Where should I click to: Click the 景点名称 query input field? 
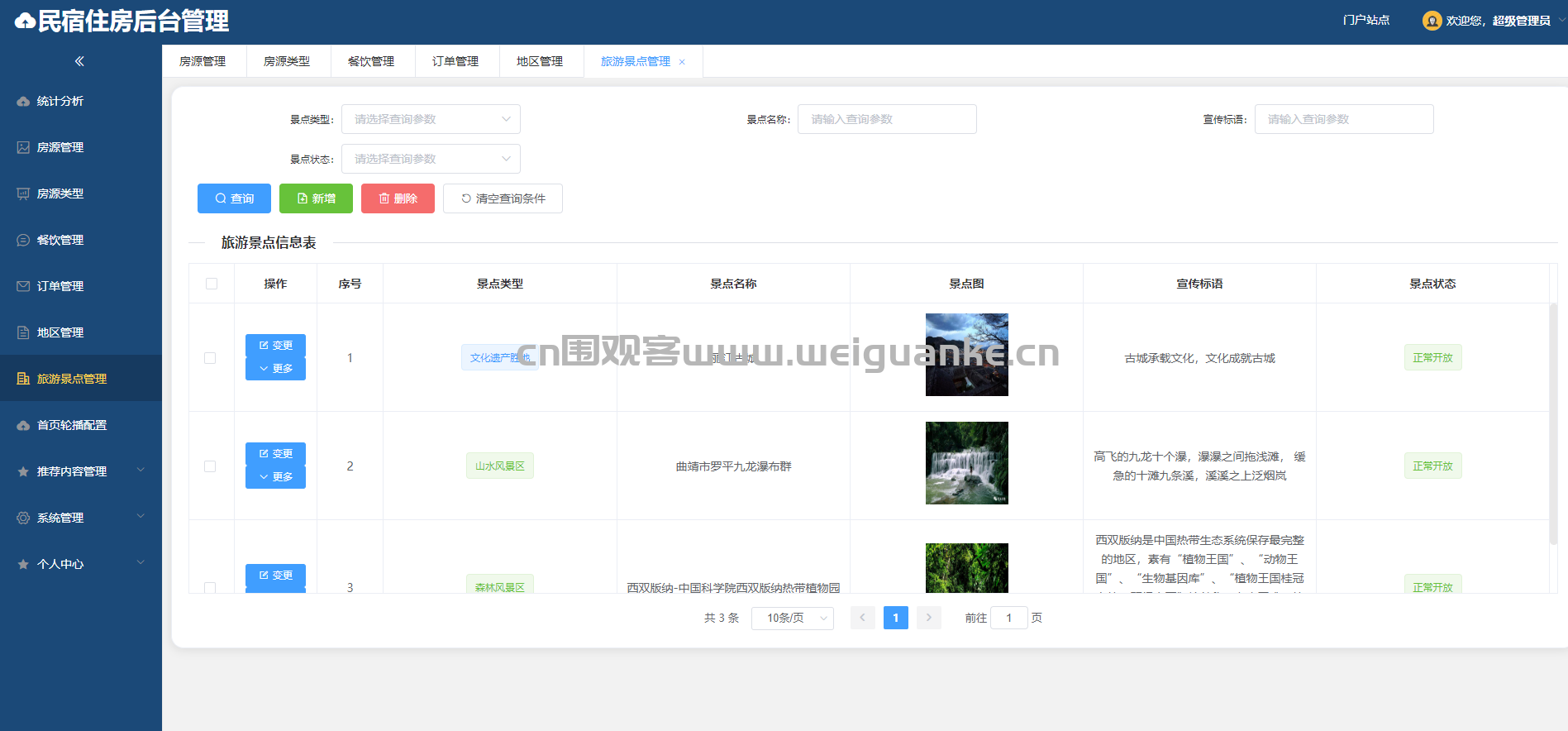(x=887, y=119)
